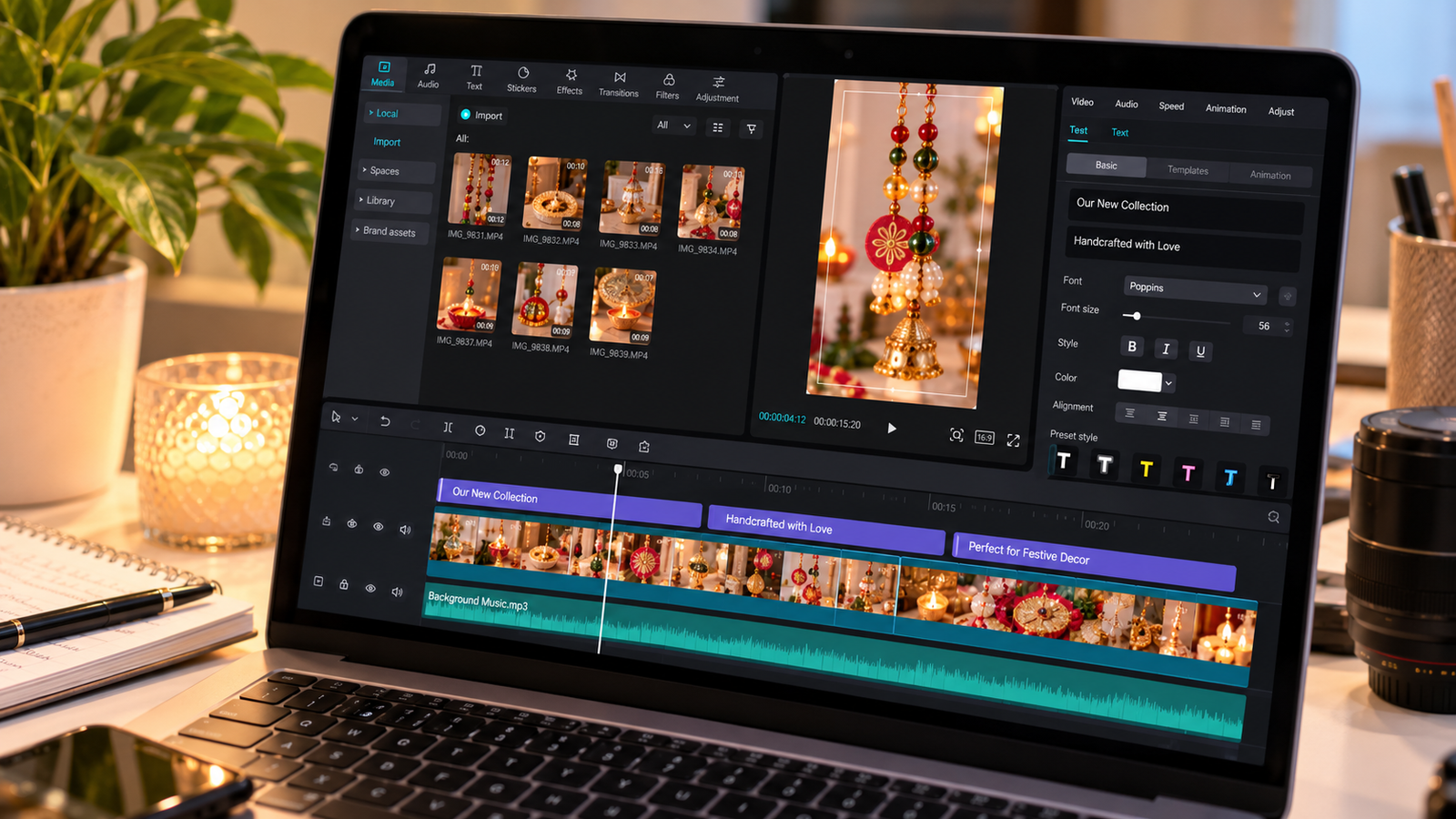
Task: Switch to the Animation tab in top inspector
Action: pyautogui.click(x=1226, y=108)
